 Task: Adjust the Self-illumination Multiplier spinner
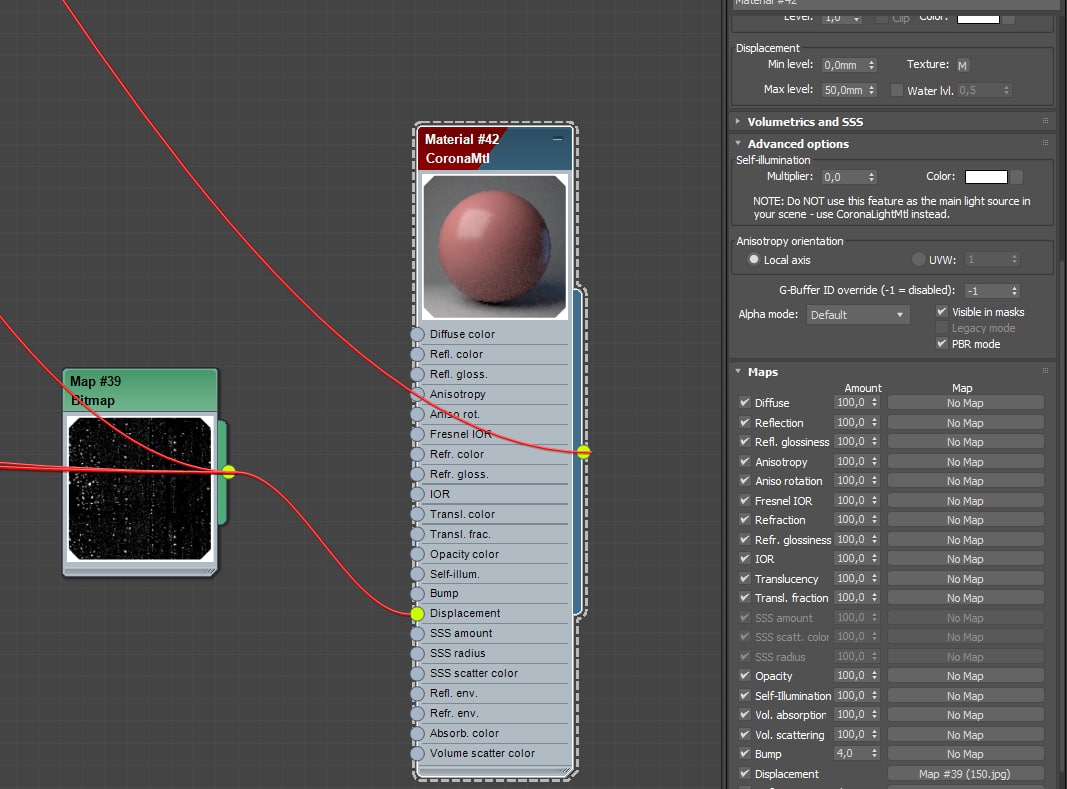(871, 176)
